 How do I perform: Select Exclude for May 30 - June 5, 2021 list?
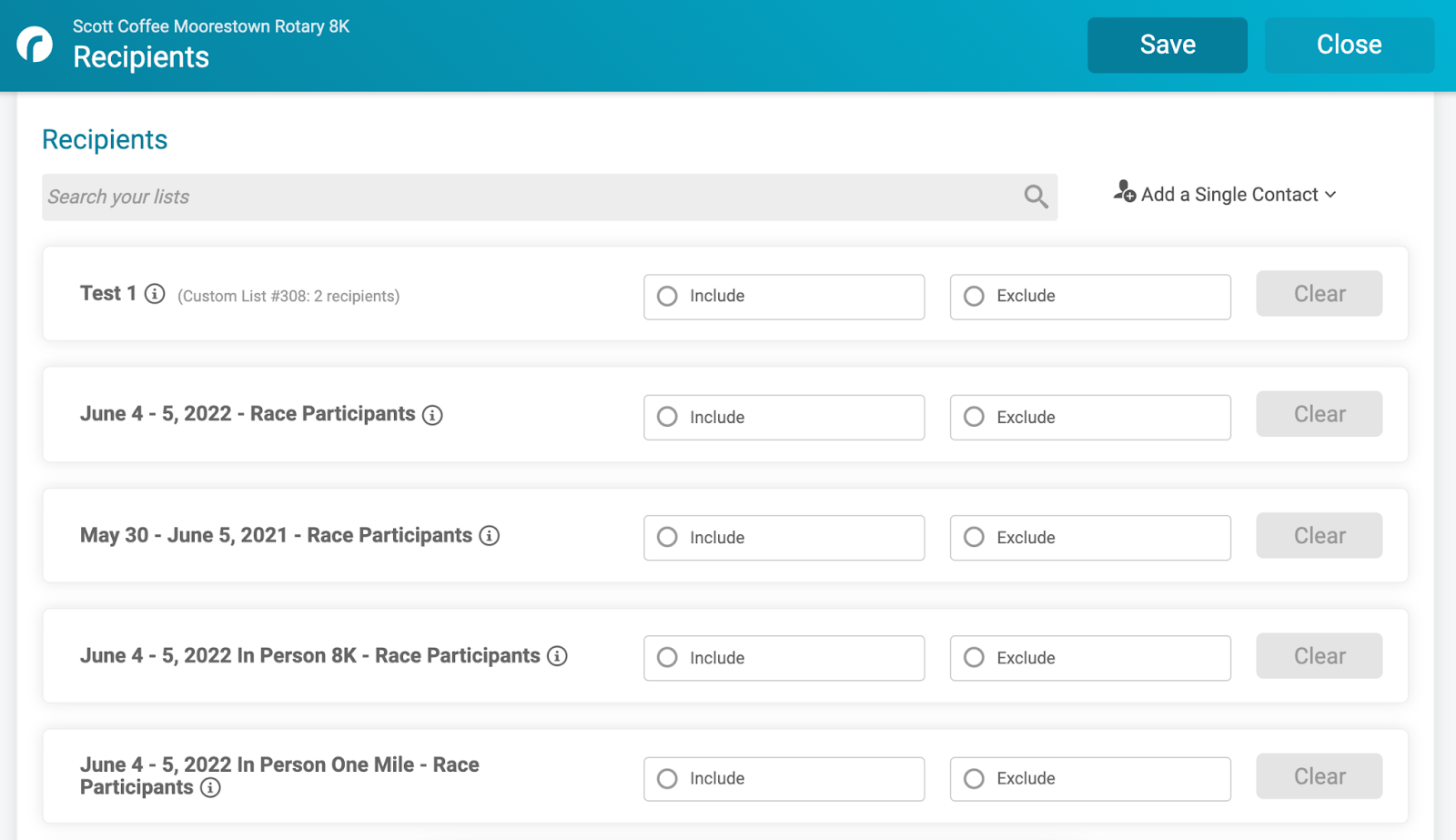pos(1090,538)
